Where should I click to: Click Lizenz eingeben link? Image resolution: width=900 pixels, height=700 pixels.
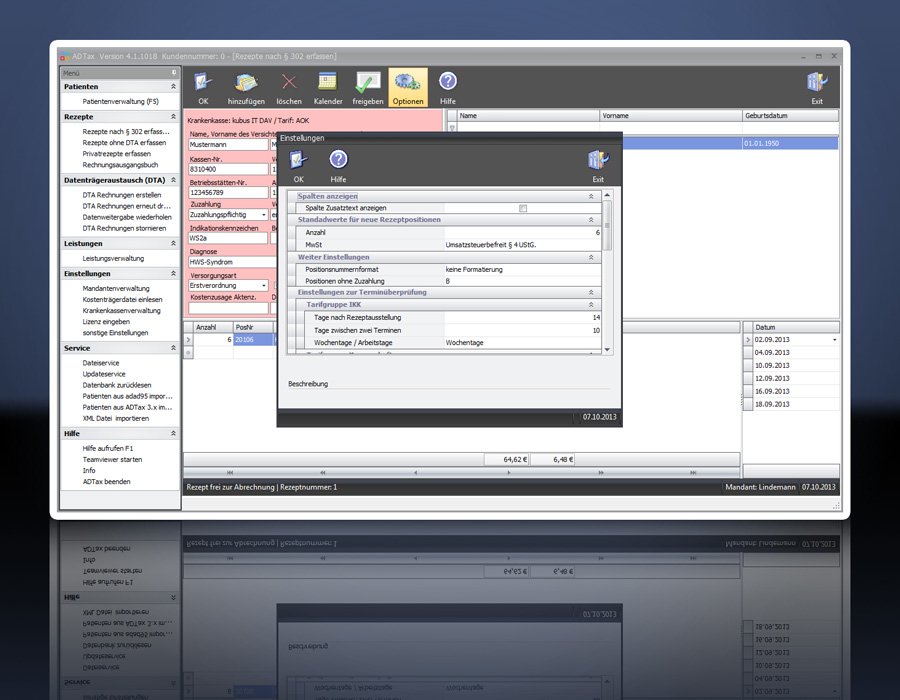tap(106, 322)
